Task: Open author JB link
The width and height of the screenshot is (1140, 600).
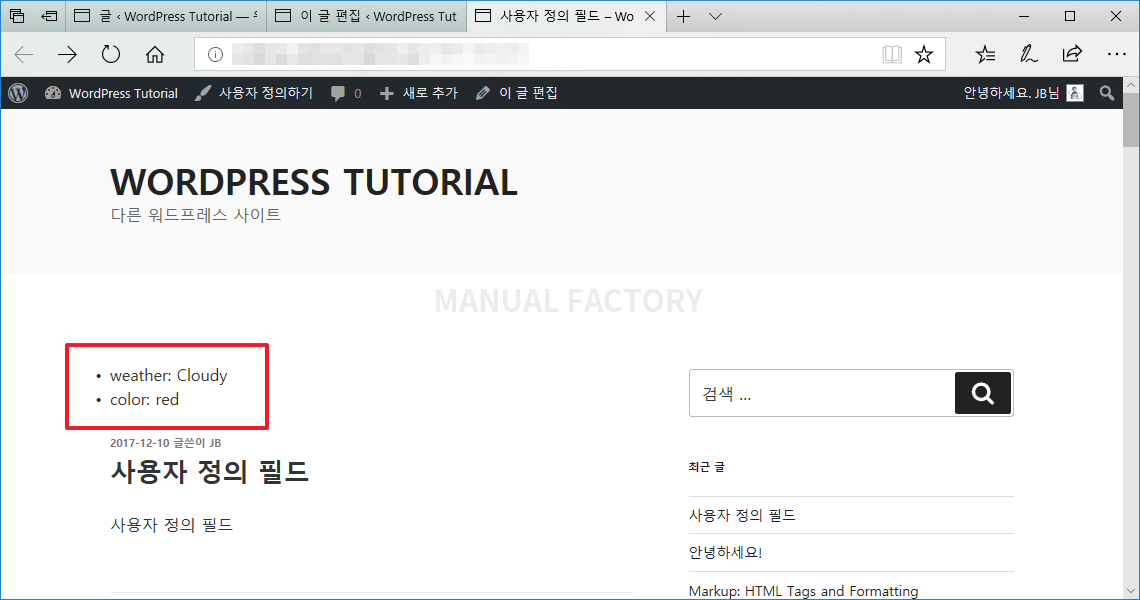Action: (215, 443)
